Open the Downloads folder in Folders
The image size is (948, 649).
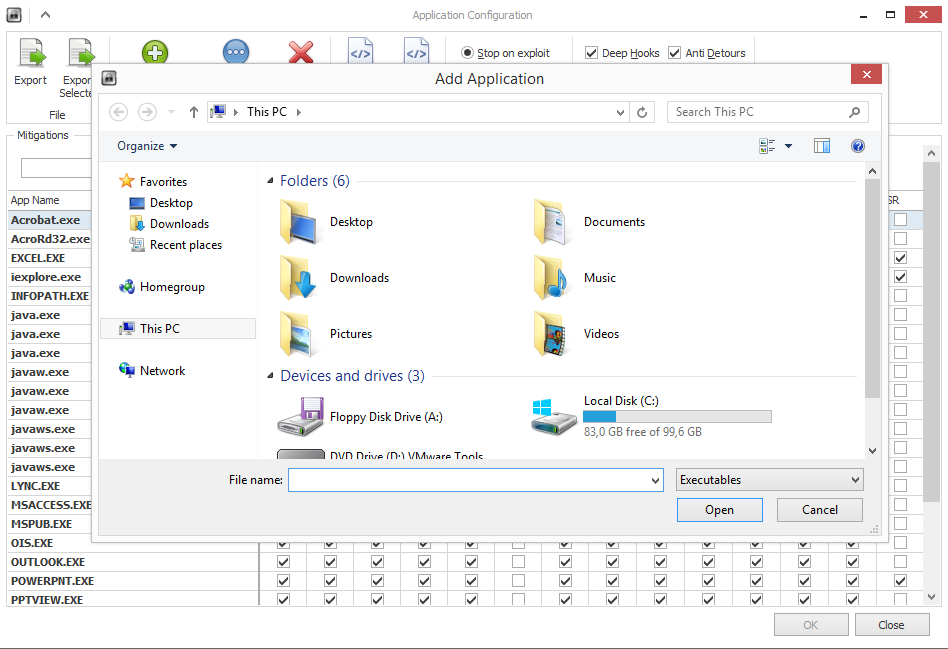298,278
